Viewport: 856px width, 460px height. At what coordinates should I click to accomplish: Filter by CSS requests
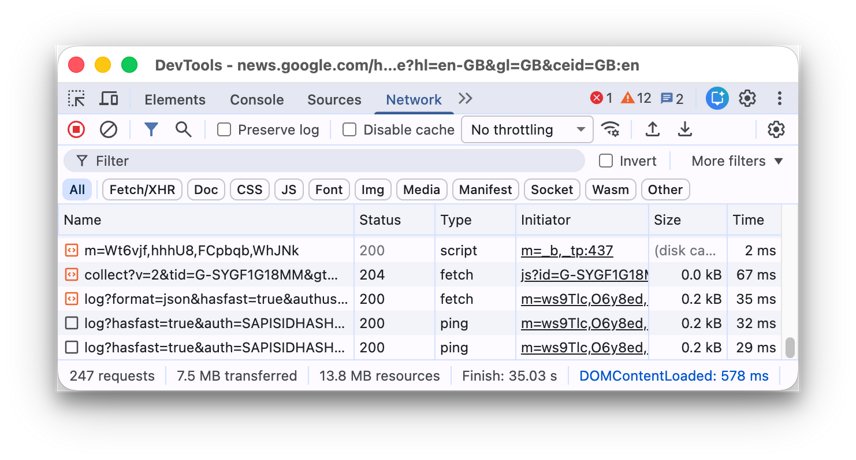click(x=249, y=189)
